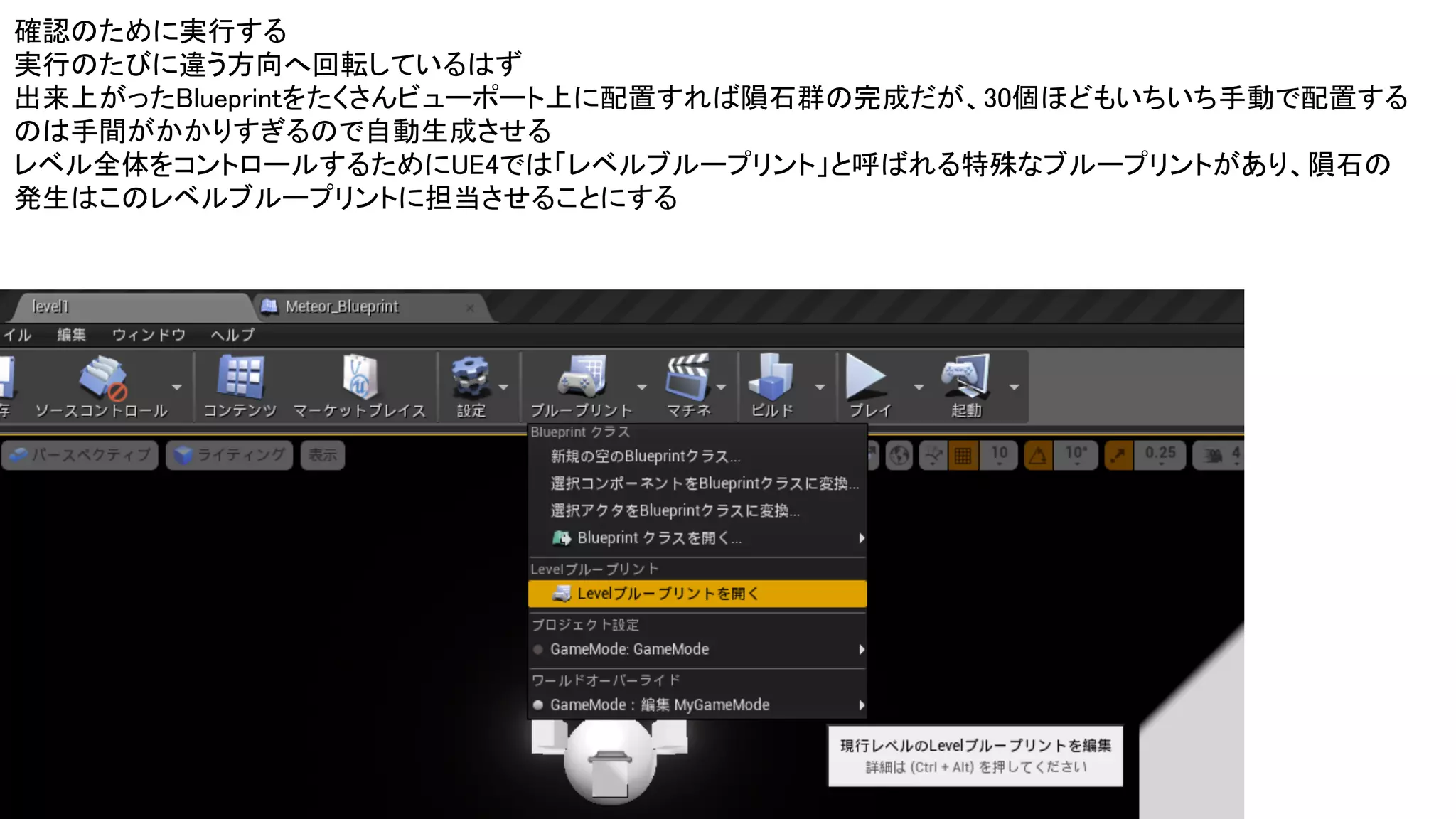This screenshot has height=819, width=1456.
Task: Toggle world coordinate system globe icon
Action: 899,455
